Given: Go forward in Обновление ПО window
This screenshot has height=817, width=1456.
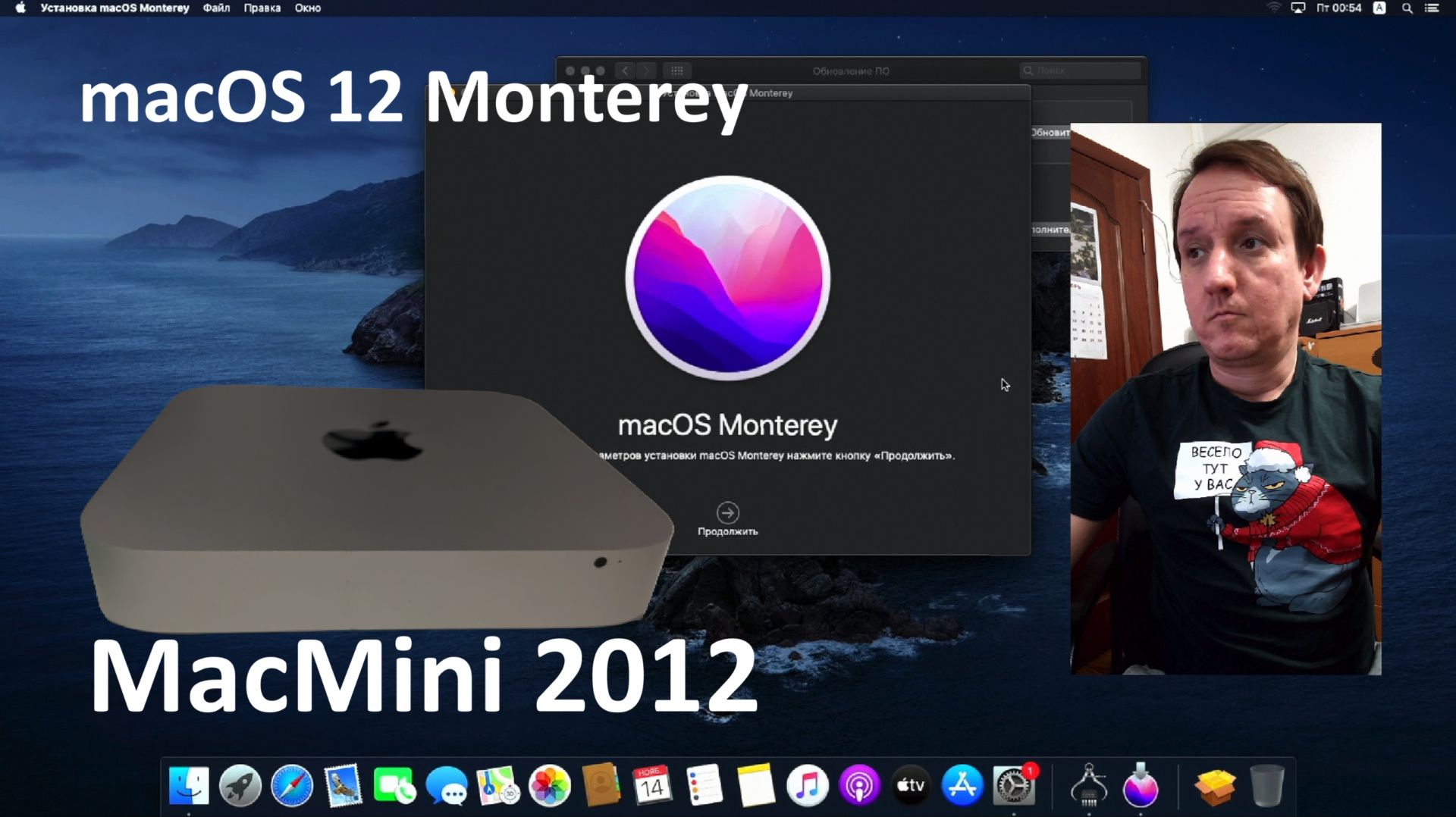Looking at the screenshot, I should coord(646,70).
